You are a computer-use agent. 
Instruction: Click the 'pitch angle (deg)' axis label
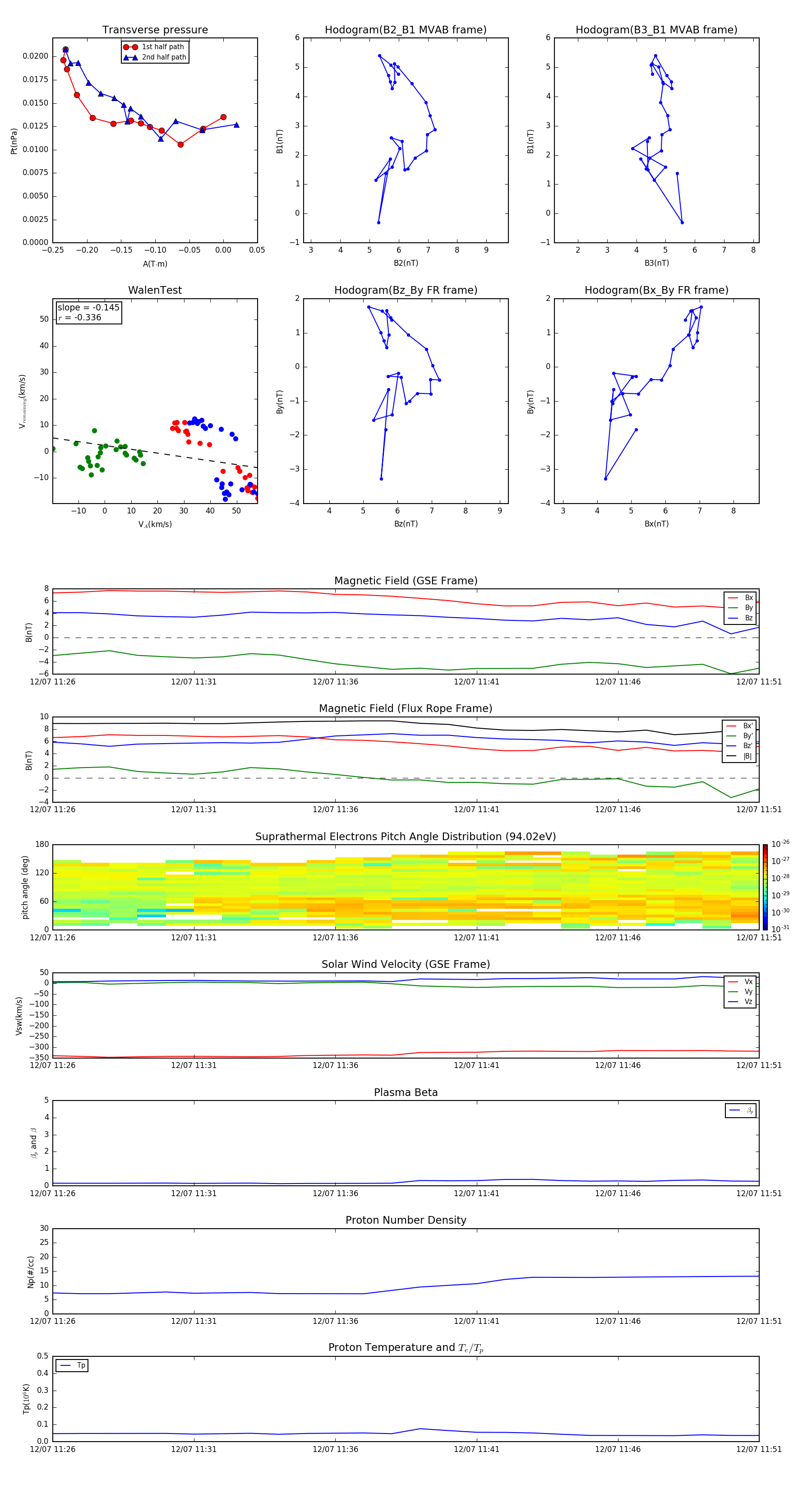click(x=25, y=887)
